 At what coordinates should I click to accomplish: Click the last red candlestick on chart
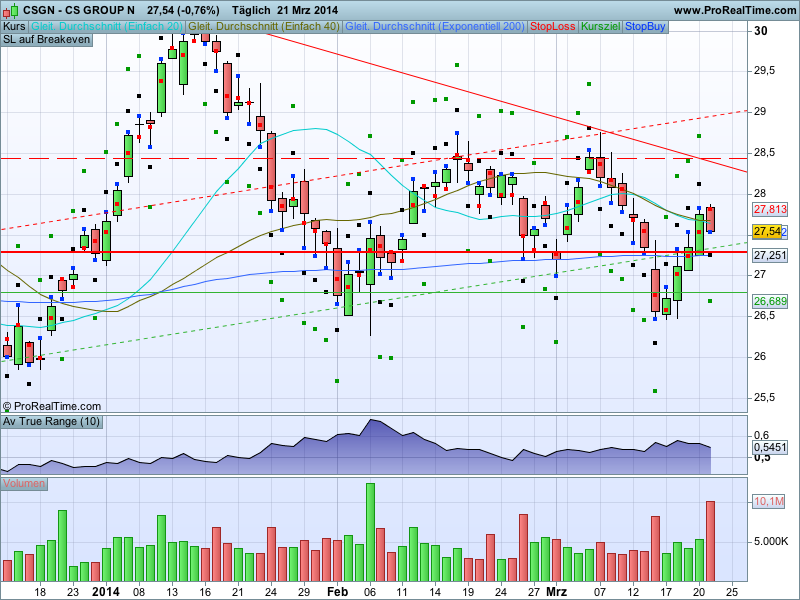[x=710, y=219]
